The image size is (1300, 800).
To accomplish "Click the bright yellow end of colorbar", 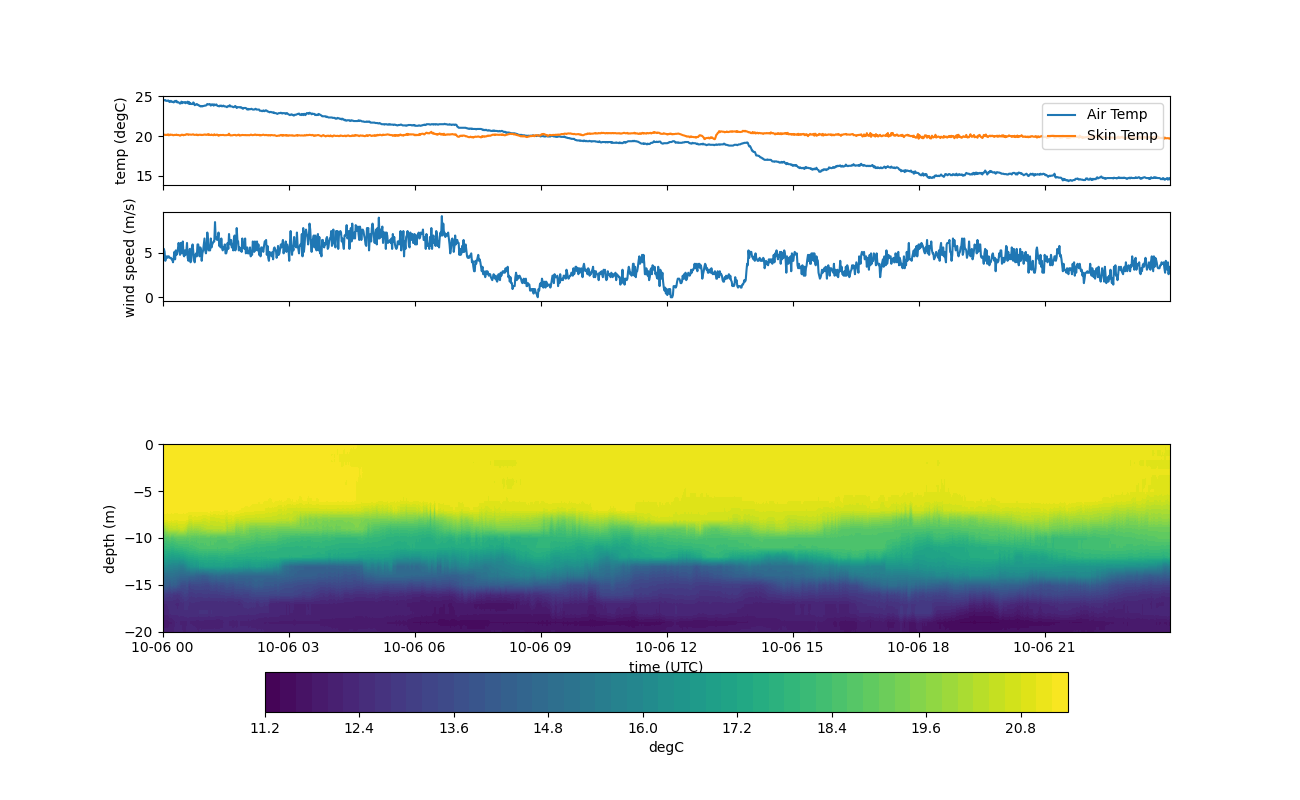I will [x=1060, y=692].
